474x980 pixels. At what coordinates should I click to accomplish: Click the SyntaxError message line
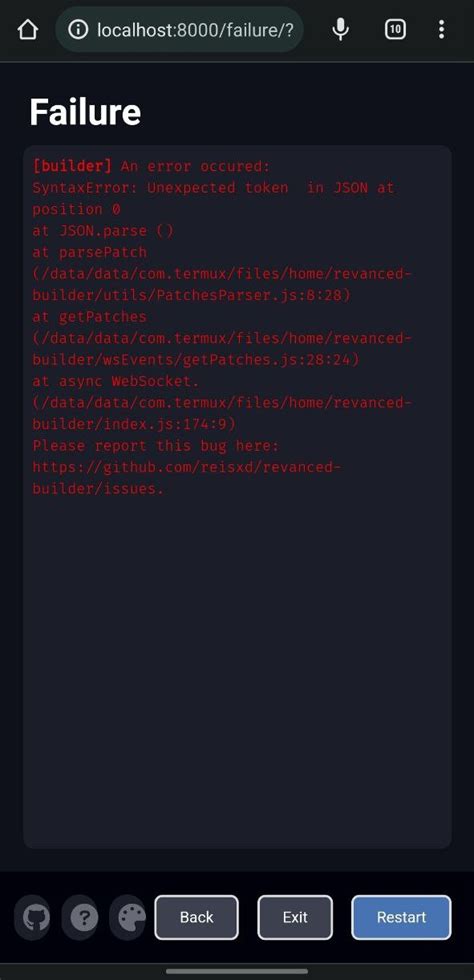pyautogui.click(x=214, y=198)
